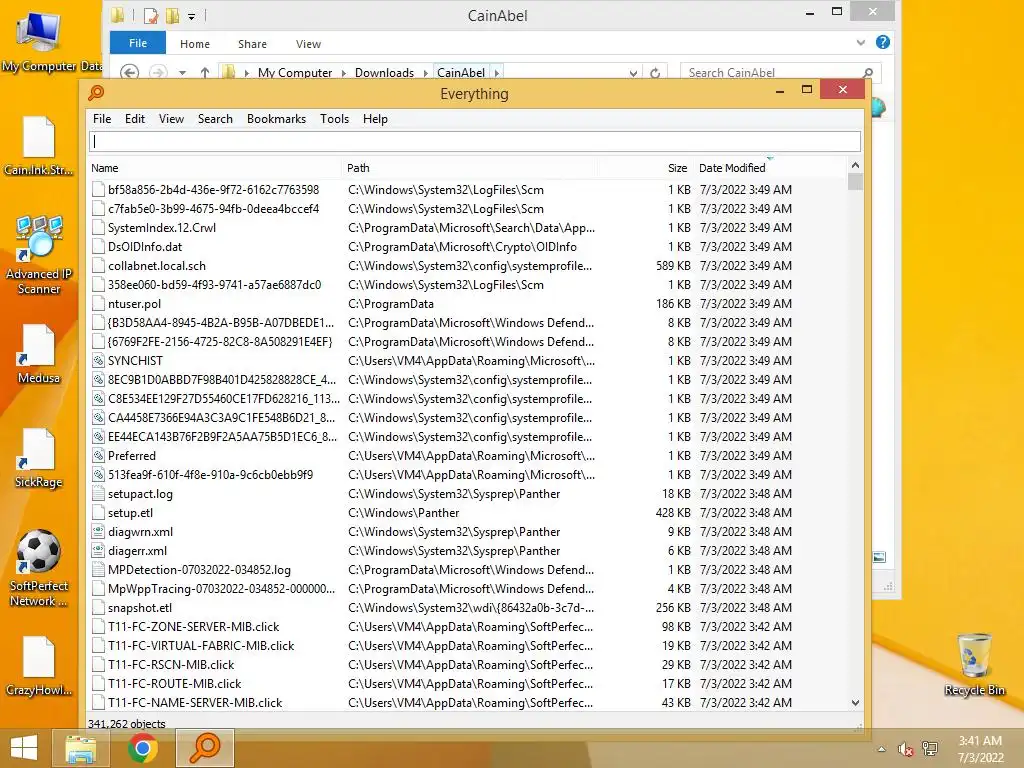Click the Explorer Back arrow button
The width and height of the screenshot is (1024, 768).
pos(129,72)
